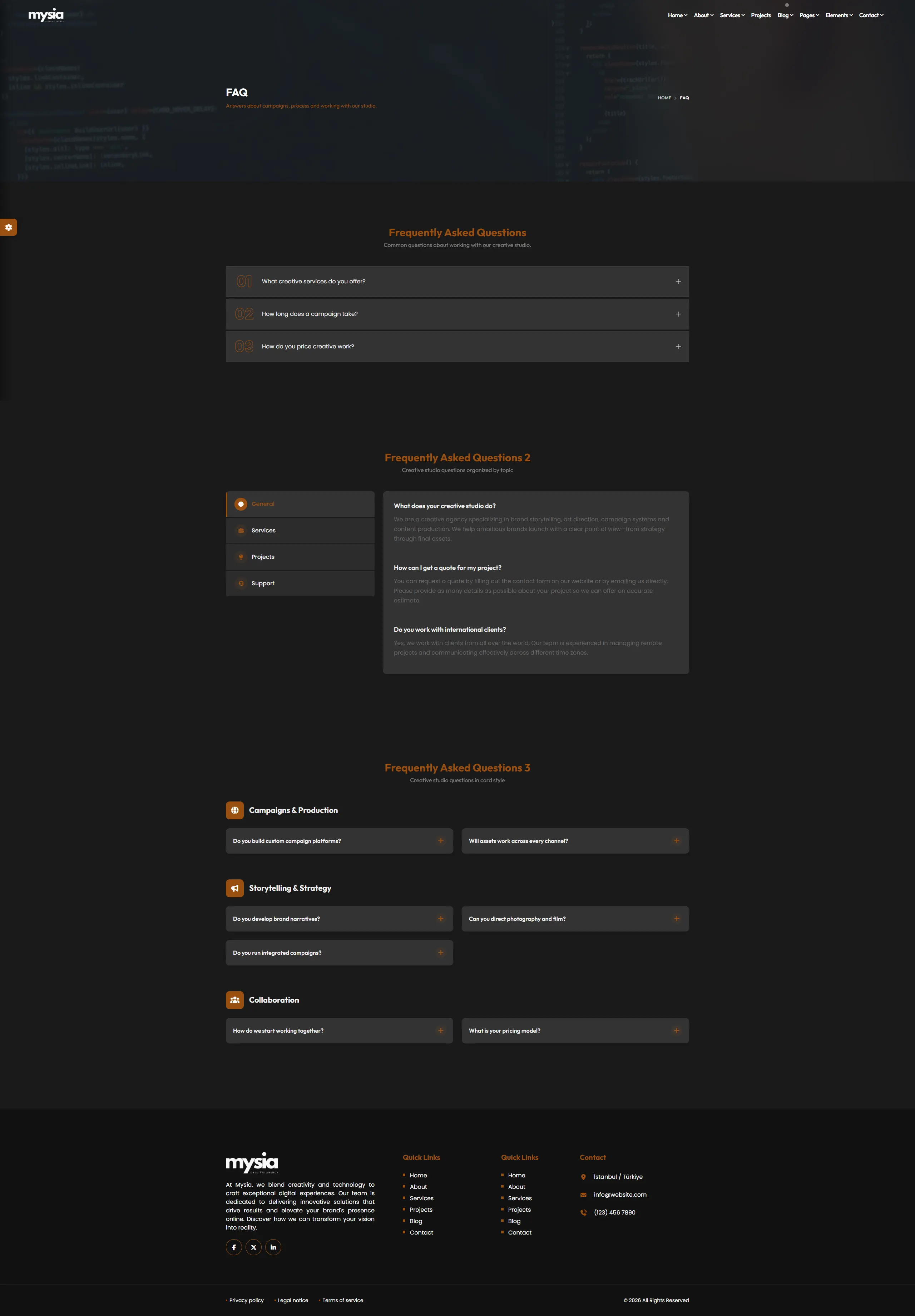Open the Facebook social icon in footer
This screenshot has width=915, height=1316.
coord(234,1247)
